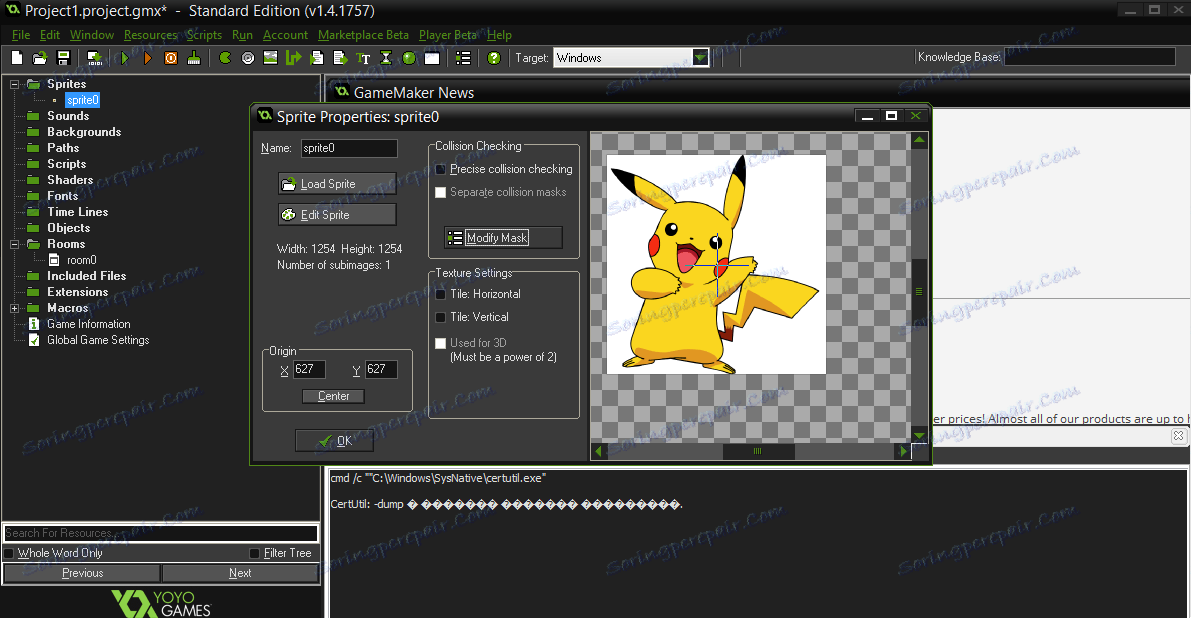Open the Resources menu
The image size is (1191, 618).
(150, 34)
